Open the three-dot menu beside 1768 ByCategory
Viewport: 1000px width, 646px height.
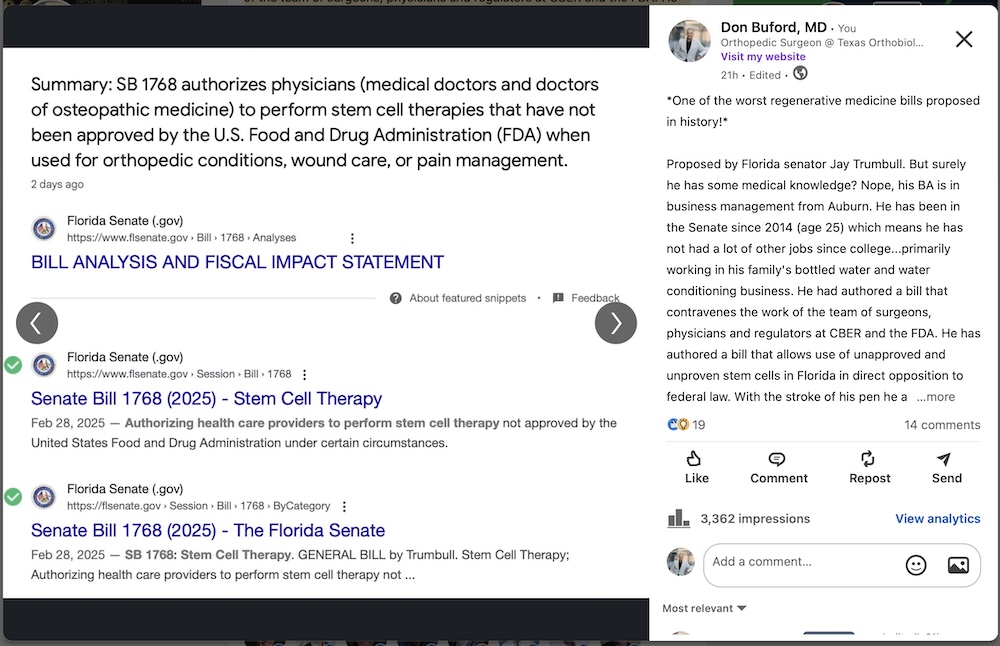pyautogui.click(x=344, y=506)
